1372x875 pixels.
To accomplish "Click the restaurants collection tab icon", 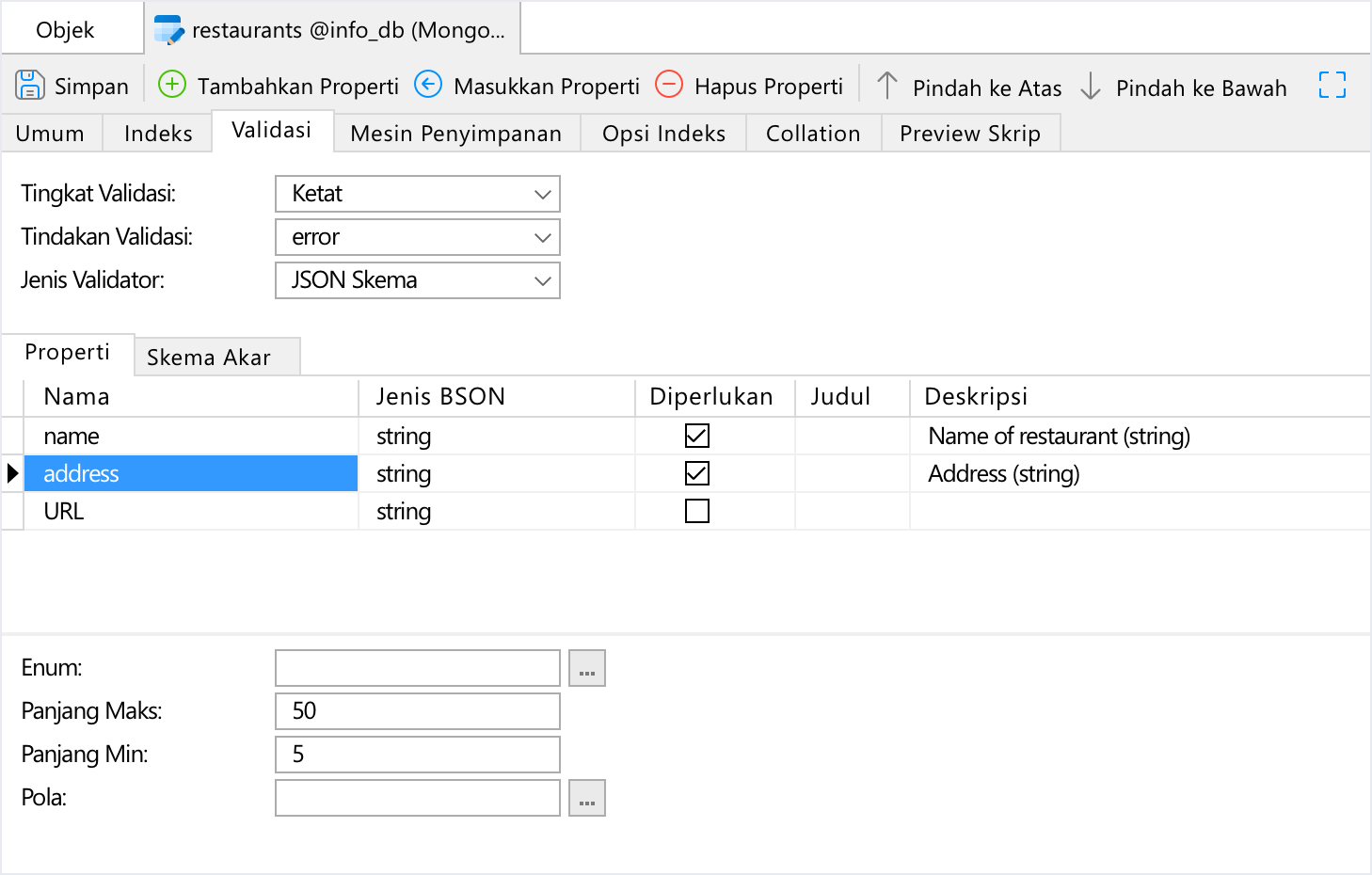I will [168, 30].
